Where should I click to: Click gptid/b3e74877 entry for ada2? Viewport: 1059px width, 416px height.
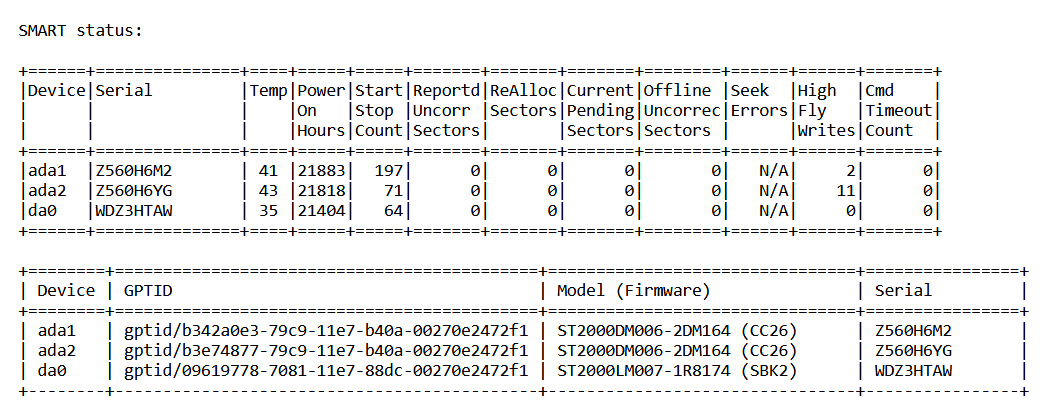click(x=326, y=351)
